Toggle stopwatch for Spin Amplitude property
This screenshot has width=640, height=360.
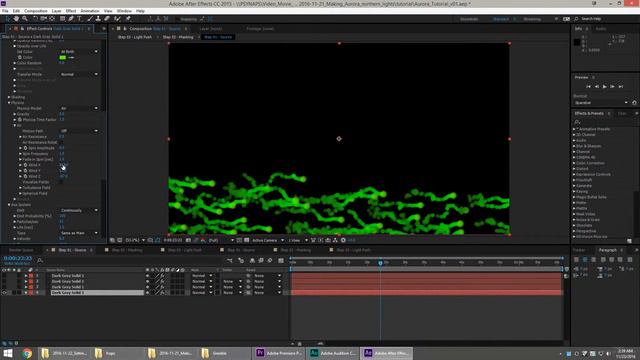(x=25, y=148)
